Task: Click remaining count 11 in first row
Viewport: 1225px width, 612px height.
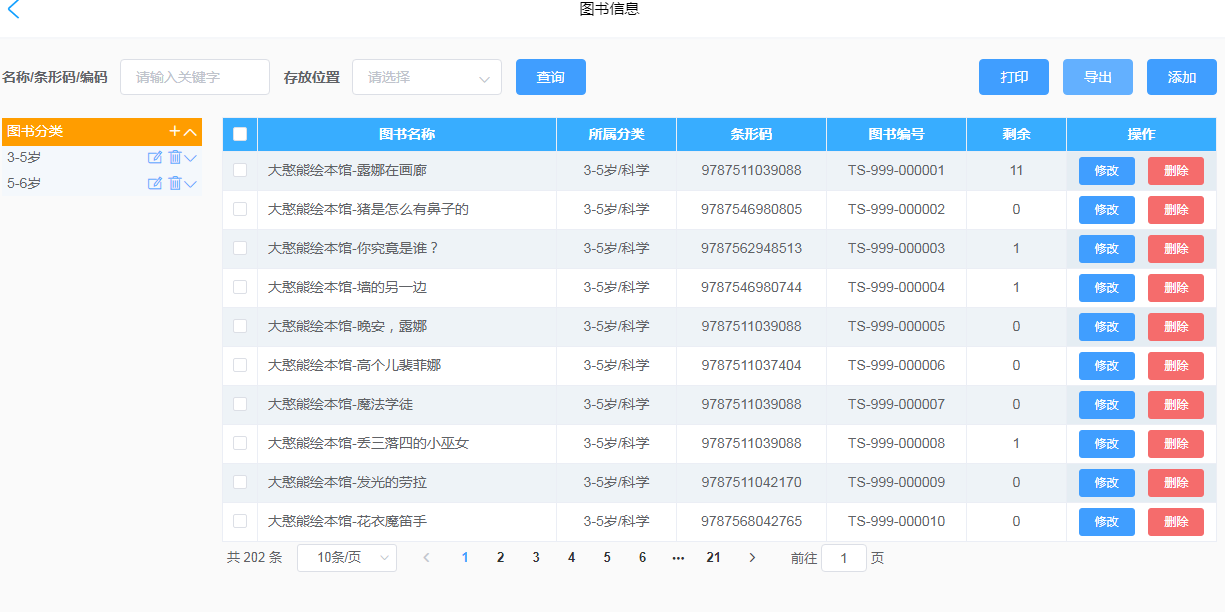Action: tap(1017, 170)
